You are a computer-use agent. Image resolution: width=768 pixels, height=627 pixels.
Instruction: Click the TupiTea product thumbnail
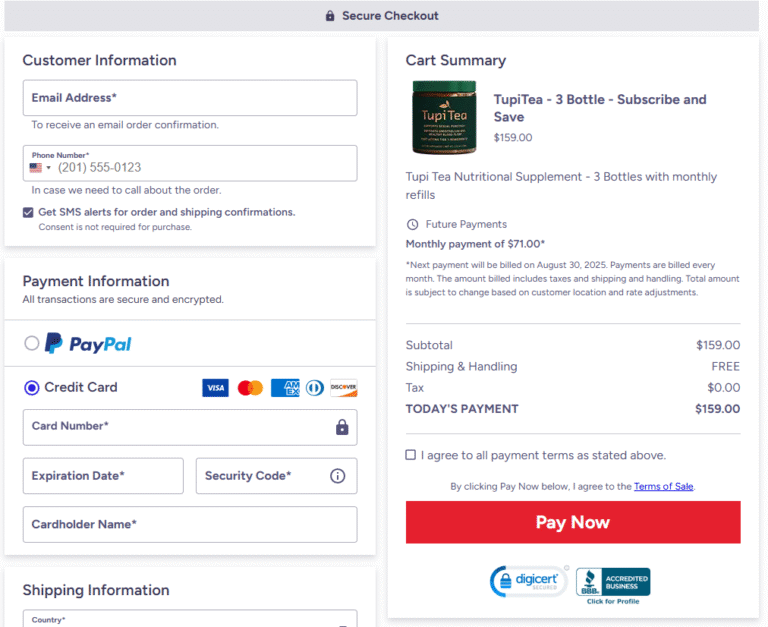444,117
